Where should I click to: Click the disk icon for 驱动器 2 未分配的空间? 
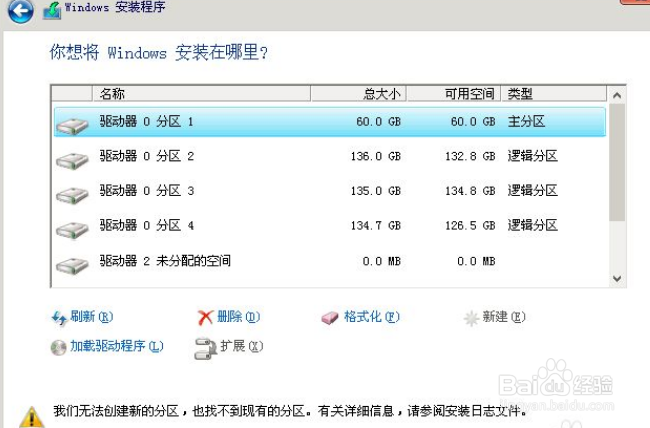73,265
